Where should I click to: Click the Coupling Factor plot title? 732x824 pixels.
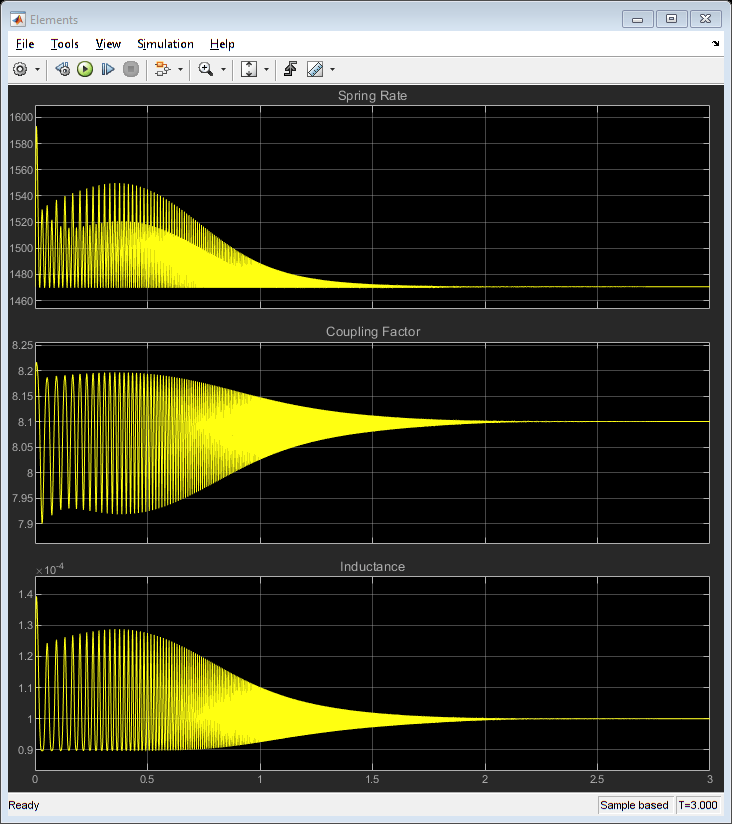[373, 332]
